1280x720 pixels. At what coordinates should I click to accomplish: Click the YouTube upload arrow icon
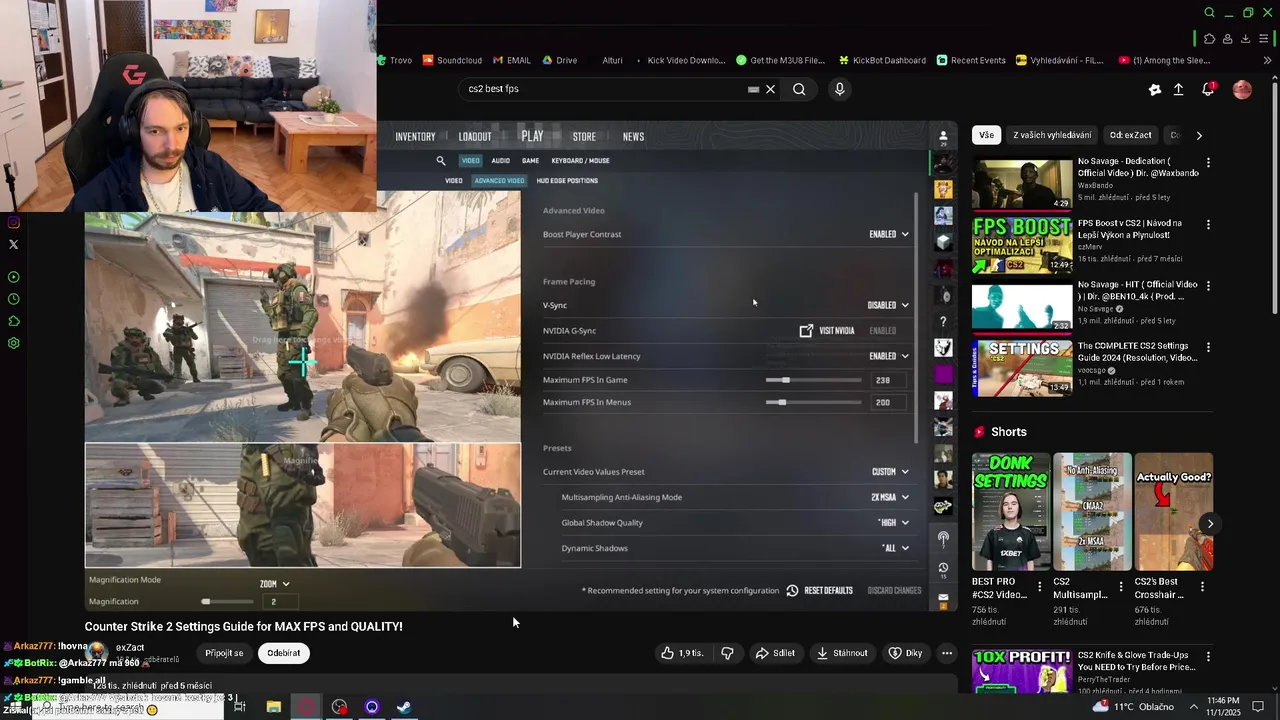coord(1178,89)
